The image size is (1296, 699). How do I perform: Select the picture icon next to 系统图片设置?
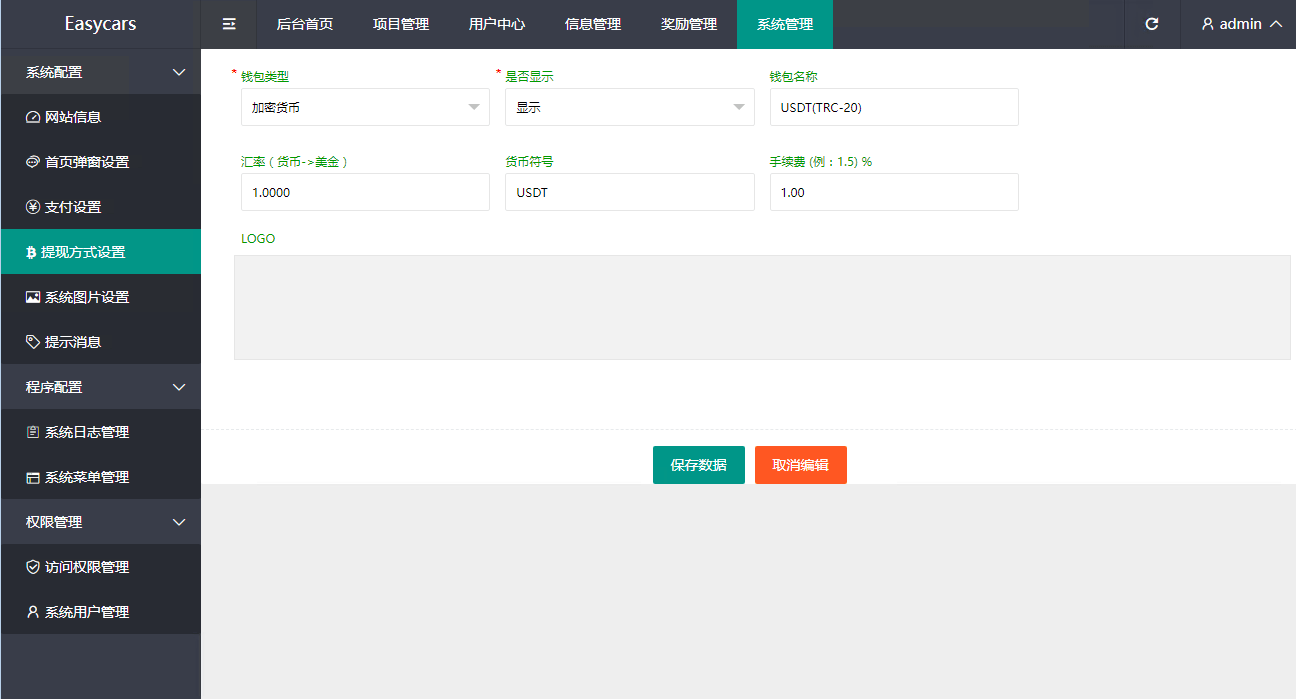34,296
